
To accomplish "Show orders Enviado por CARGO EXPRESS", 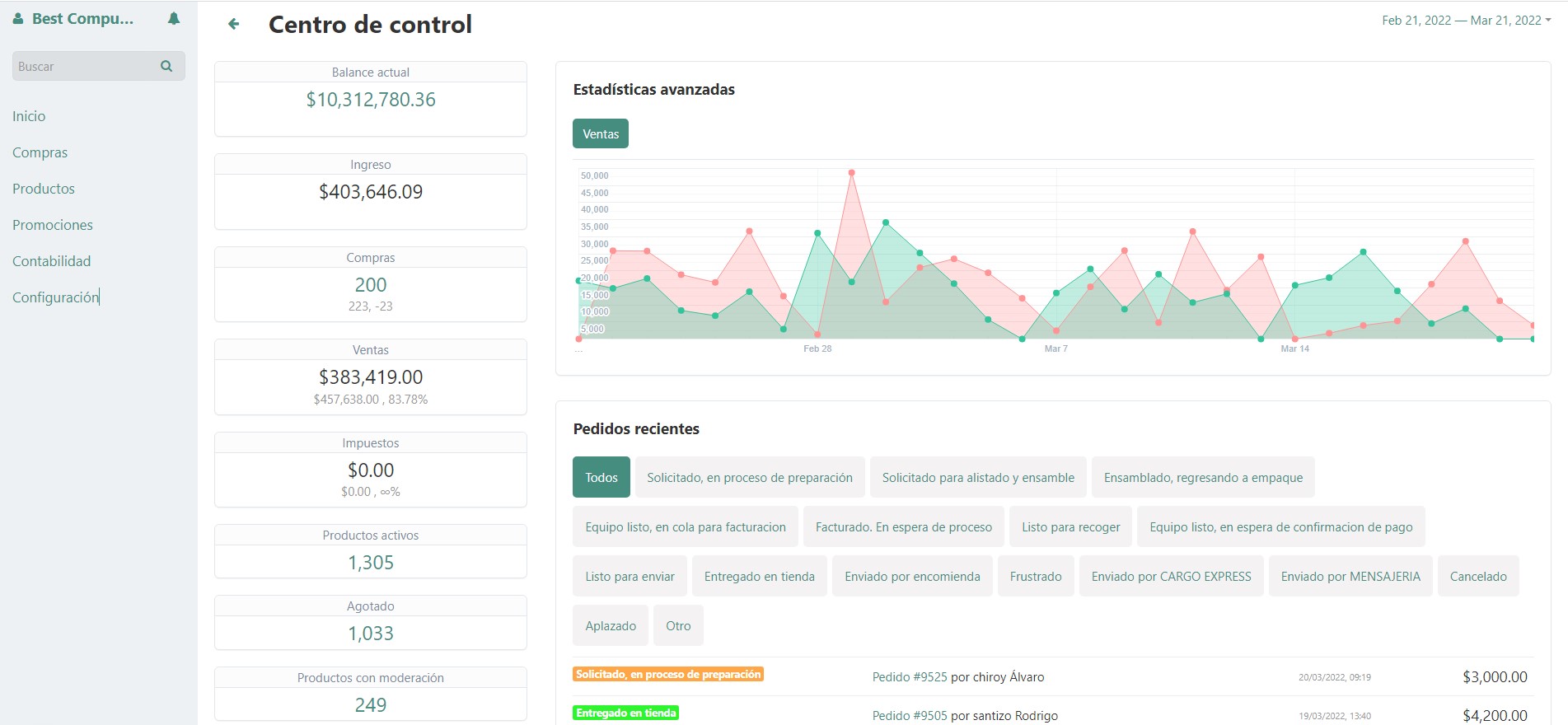I will pos(1171,576).
